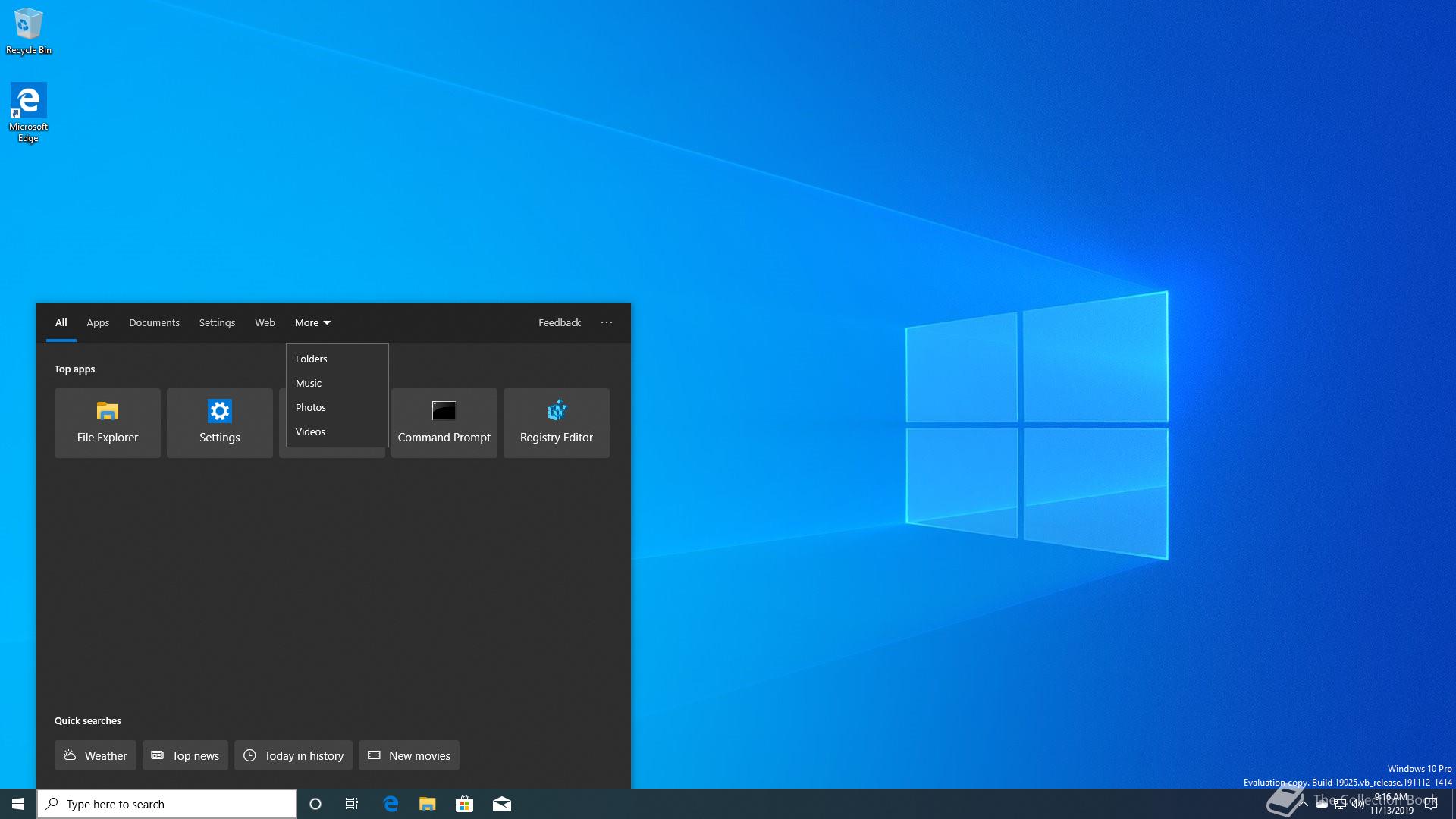Choose Photos from the More menu
1456x819 pixels.
point(337,407)
